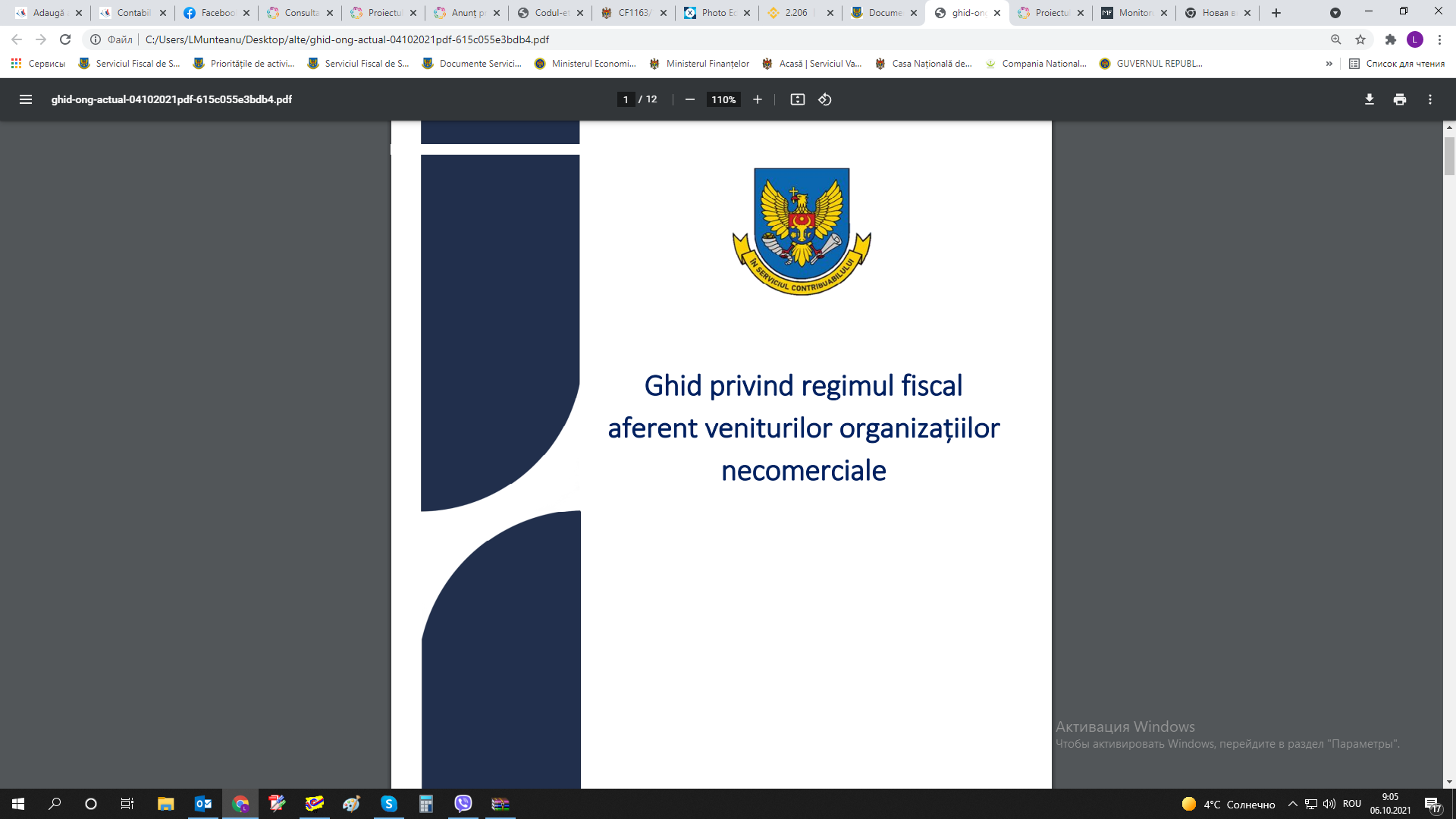The height and width of the screenshot is (819, 1456).
Task: Open Prioritățile de activi... bookmark
Action: tap(243, 64)
